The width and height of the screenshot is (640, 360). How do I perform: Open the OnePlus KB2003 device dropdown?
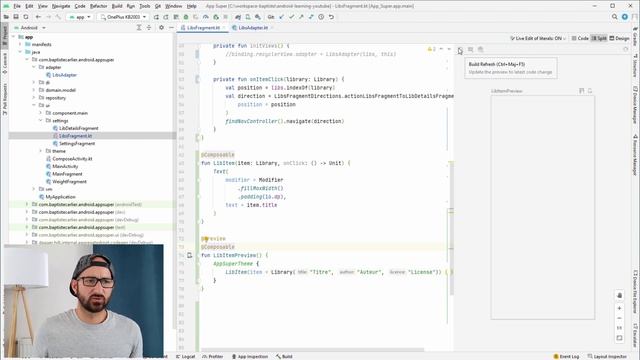(x=123, y=17)
